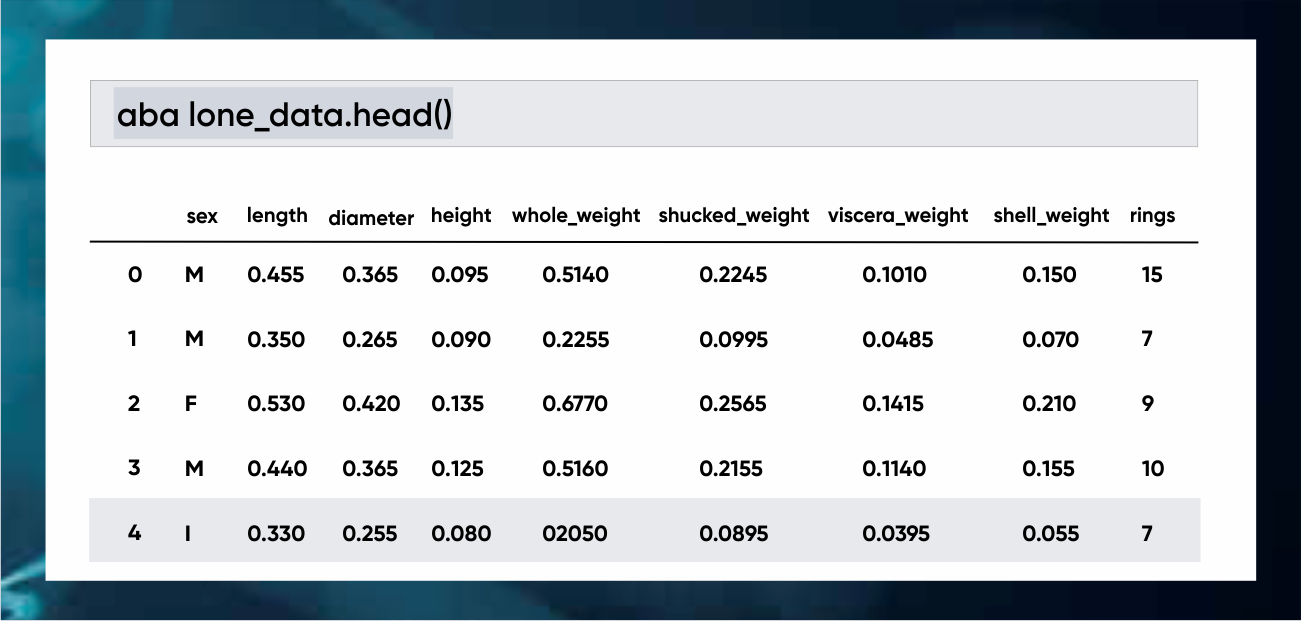Click row index 0
Image resolution: width=1301 pixels, height=621 pixels.
[135, 274]
